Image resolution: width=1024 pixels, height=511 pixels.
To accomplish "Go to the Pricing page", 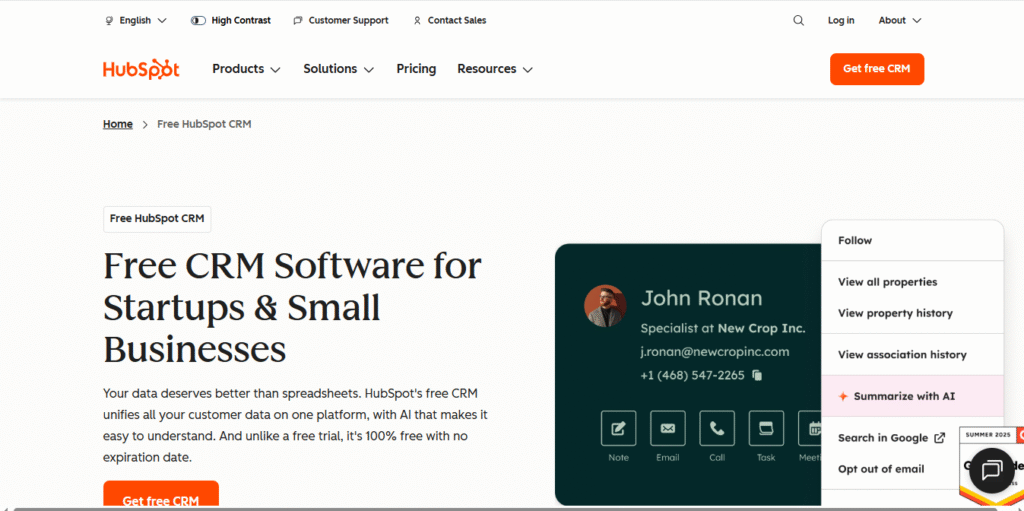I will [416, 69].
